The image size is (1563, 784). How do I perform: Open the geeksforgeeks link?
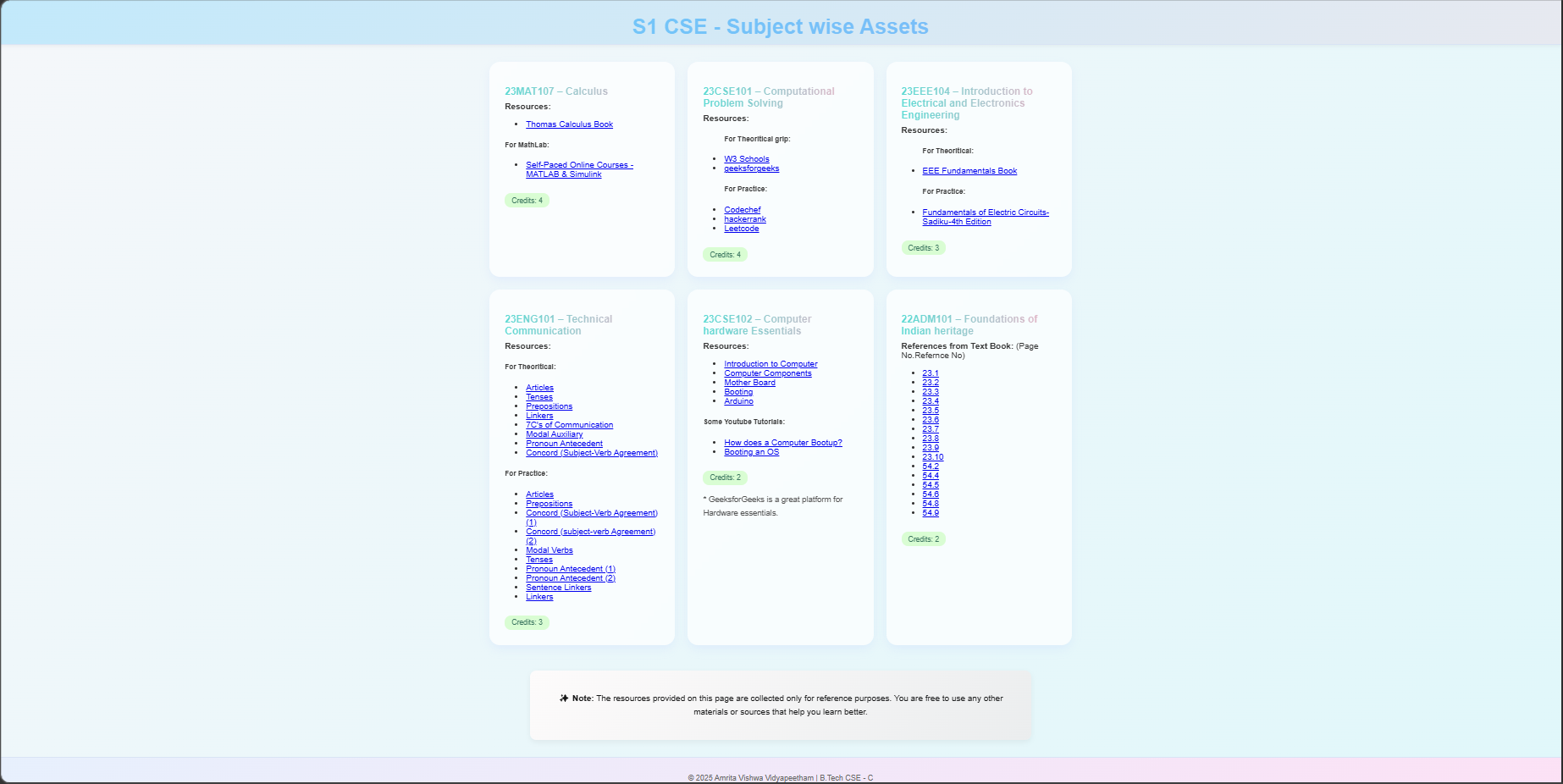(752, 168)
